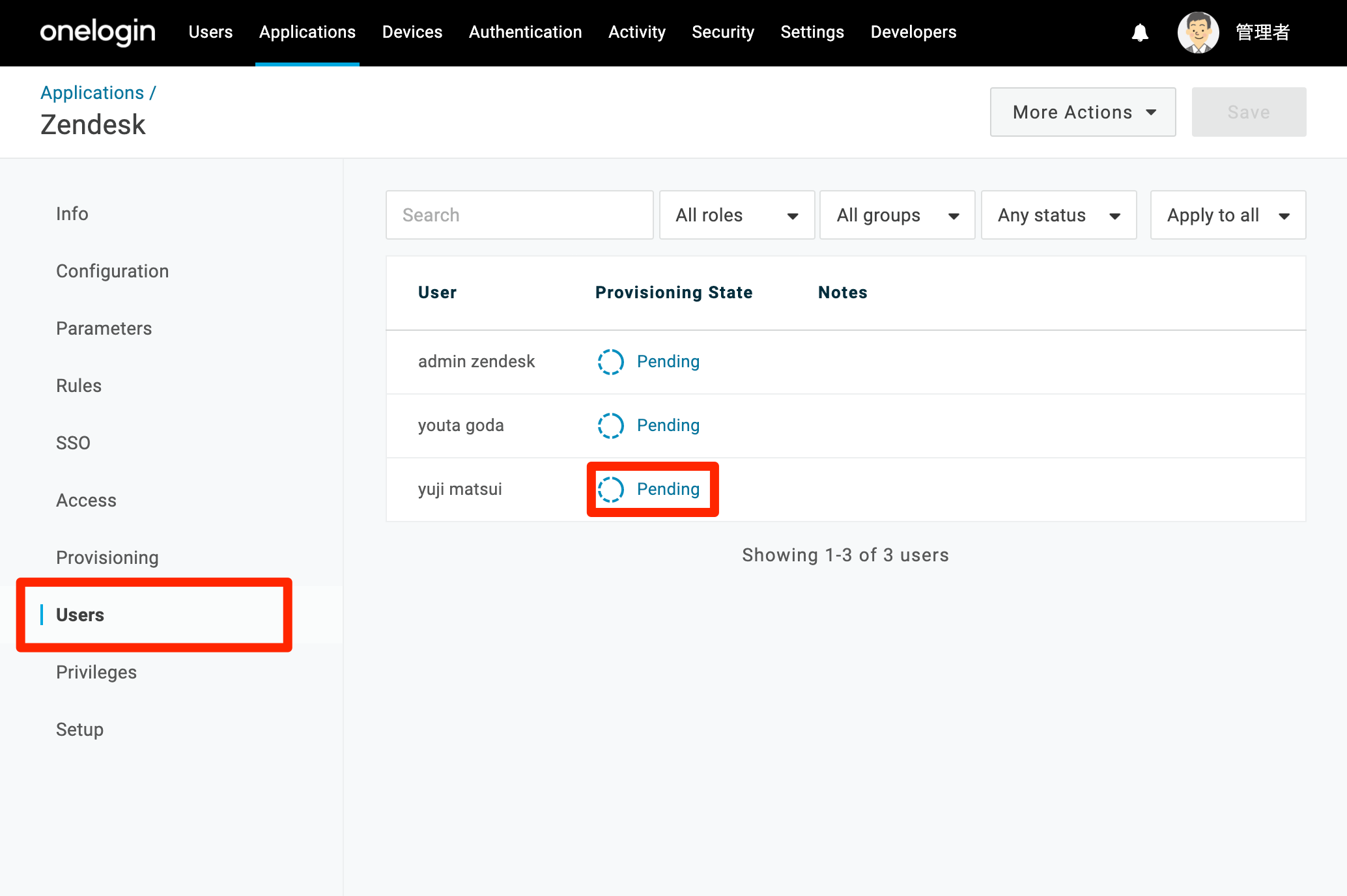Open the Any status filter dropdown
Viewport: 1347px width, 896px height.
(x=1058, y=215)
